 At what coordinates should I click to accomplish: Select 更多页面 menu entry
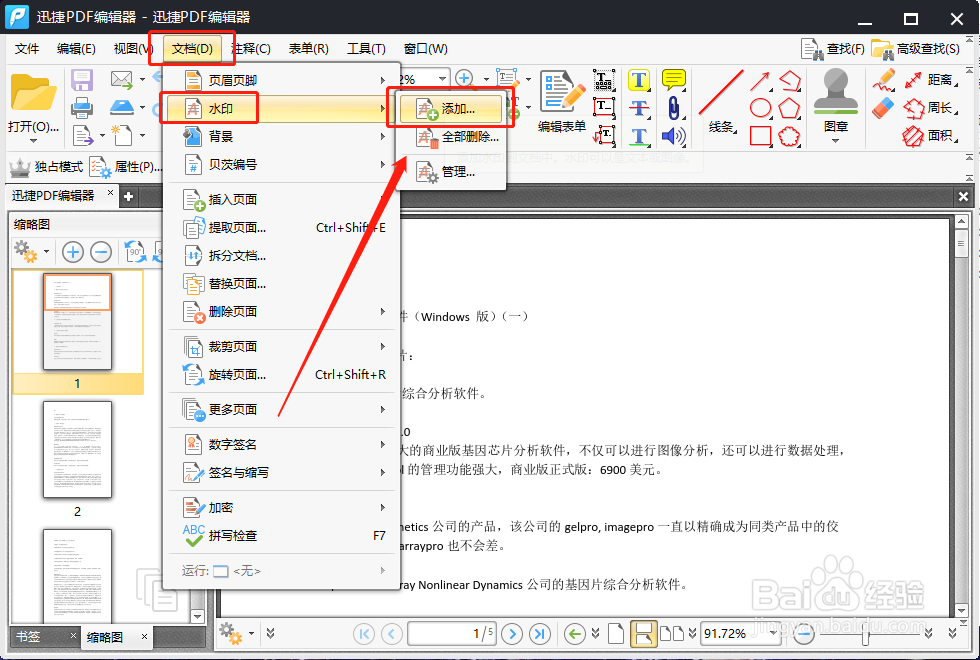point(281,409)
